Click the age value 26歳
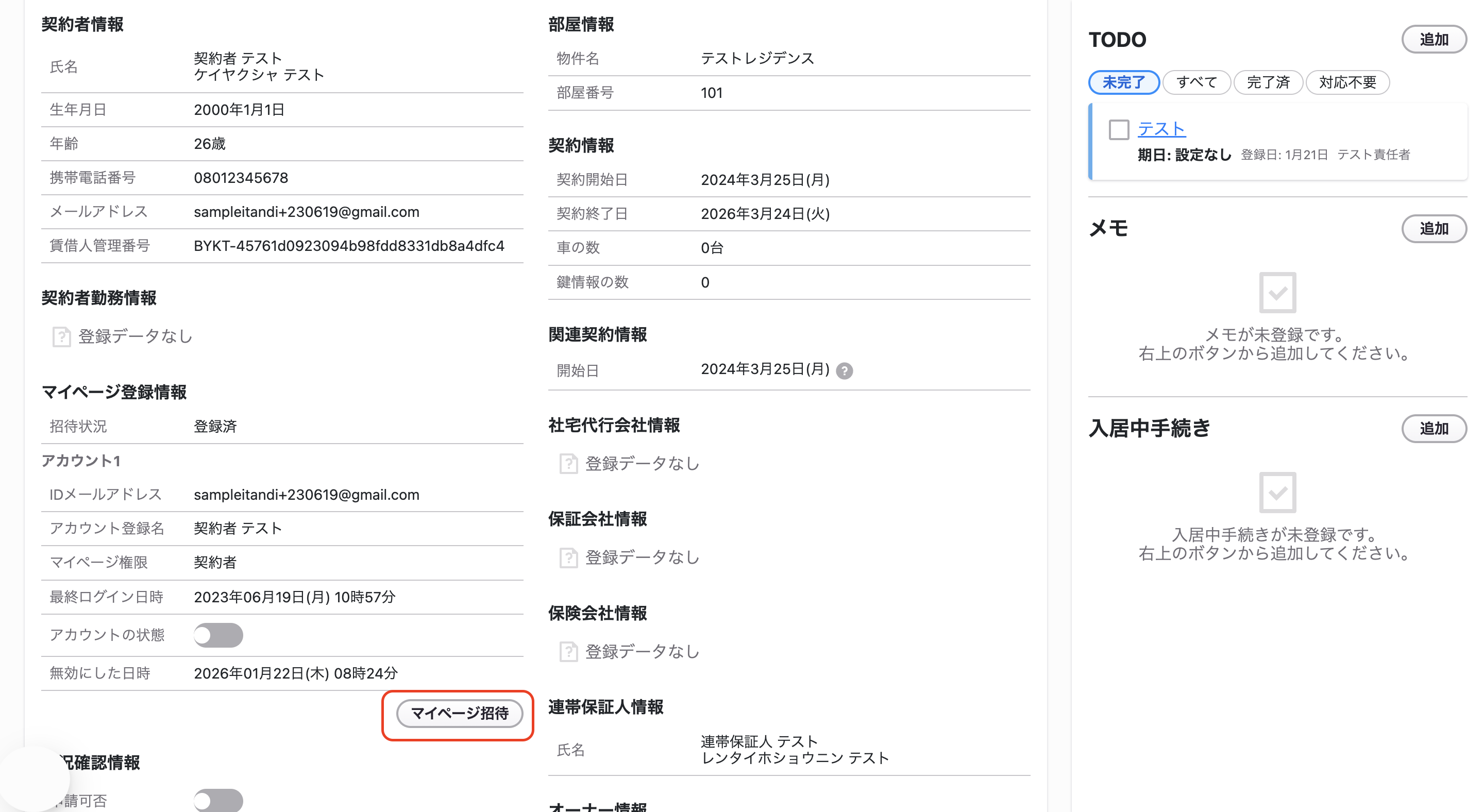 pyautogui.click(x=210, y=143)
